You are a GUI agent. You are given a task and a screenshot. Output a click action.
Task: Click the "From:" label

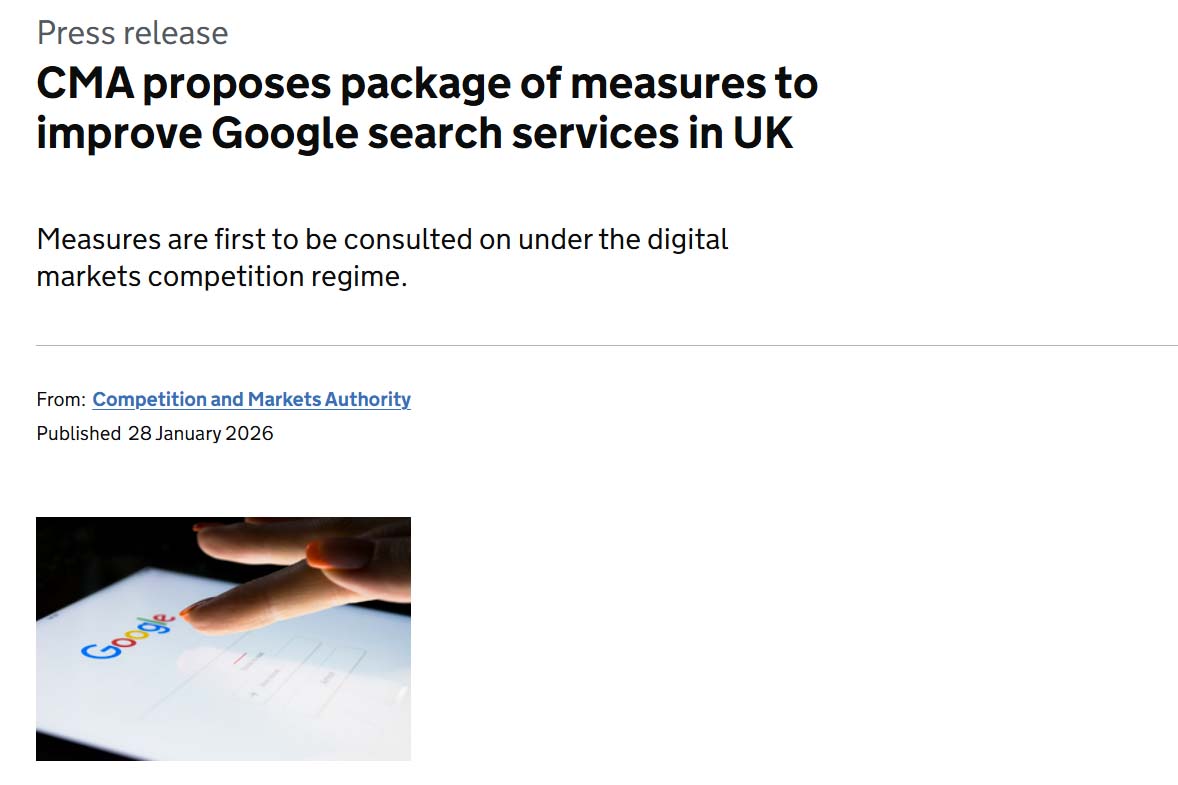61,400
